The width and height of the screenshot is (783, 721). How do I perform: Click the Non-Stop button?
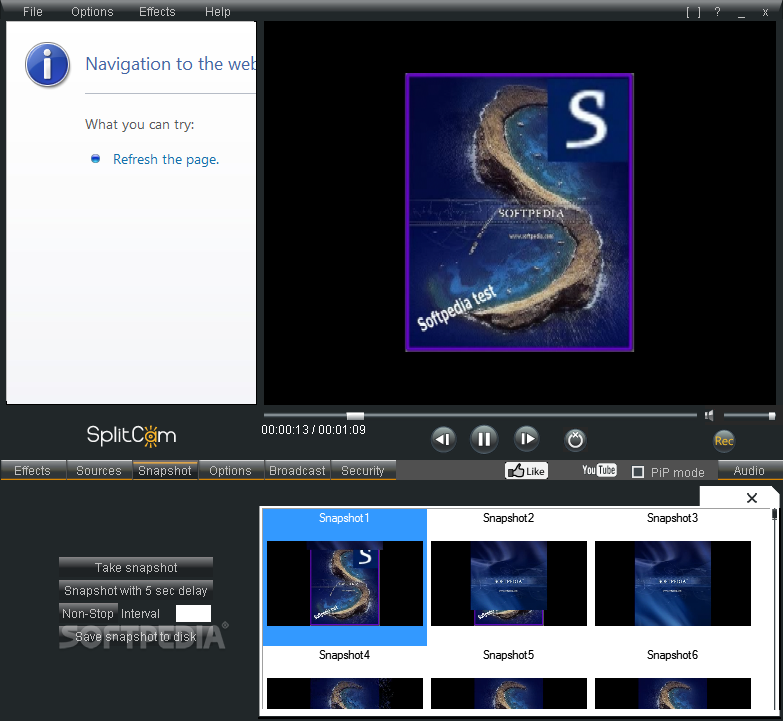[88, 614]
